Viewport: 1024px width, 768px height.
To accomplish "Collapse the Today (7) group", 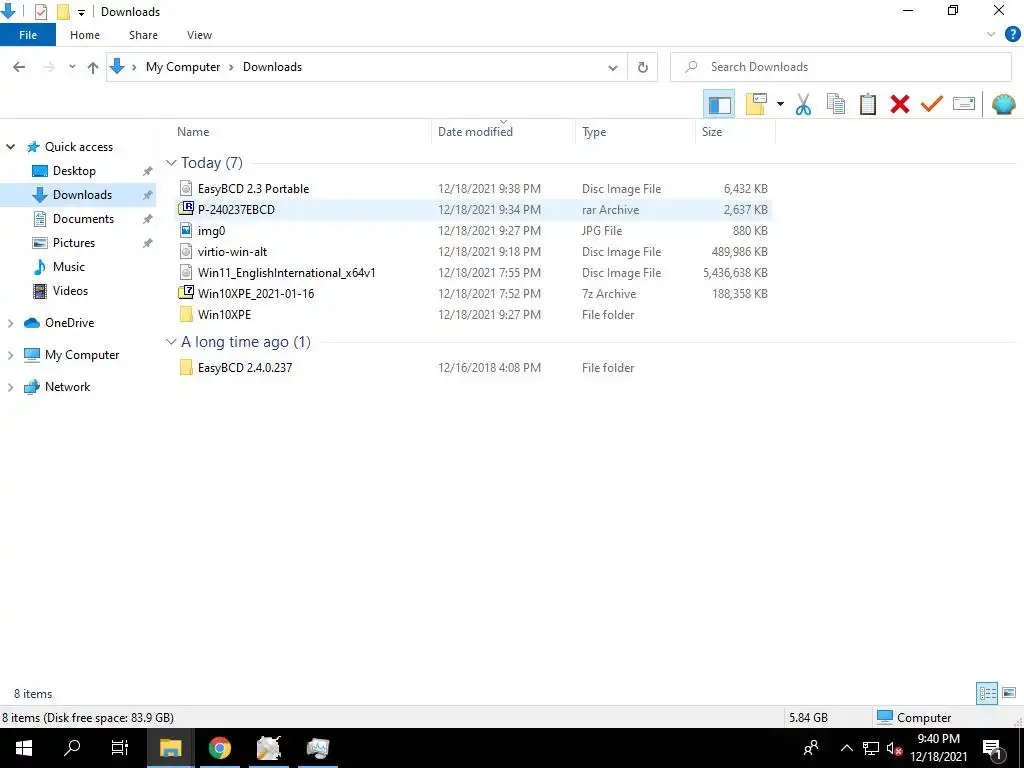I will click(x=171, y=163).
